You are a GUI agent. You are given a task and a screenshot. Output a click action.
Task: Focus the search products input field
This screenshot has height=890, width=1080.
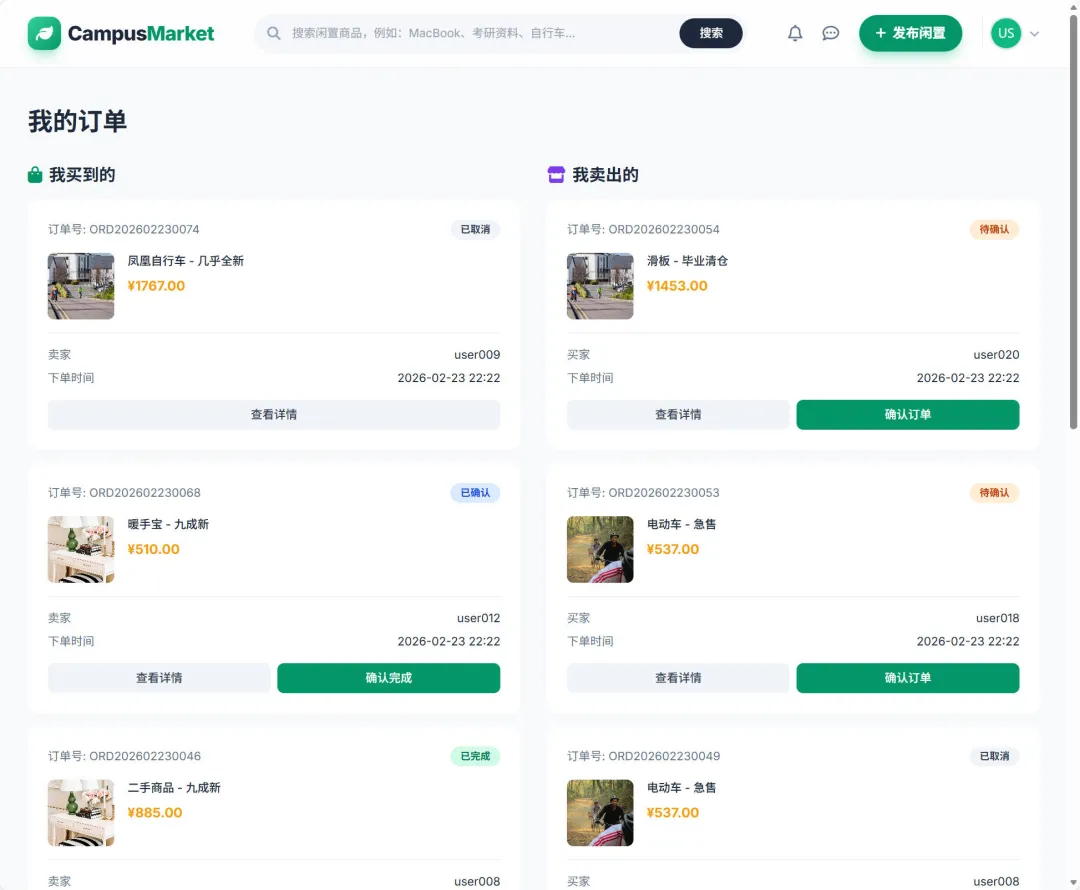[480, 33]
